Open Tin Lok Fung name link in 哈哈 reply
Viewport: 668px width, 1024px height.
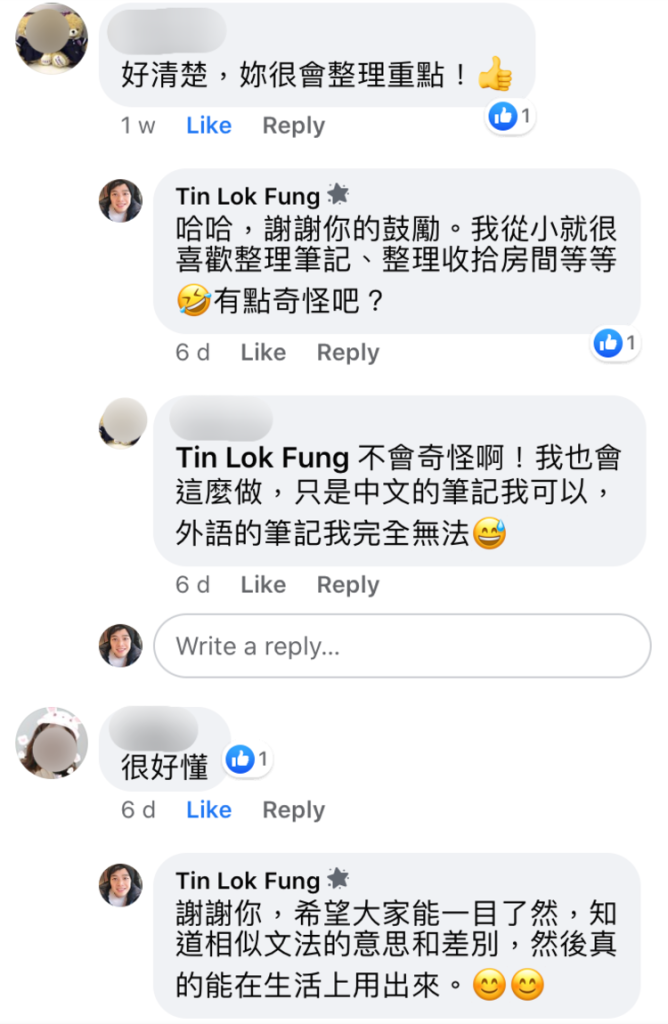tap(247, 196)
